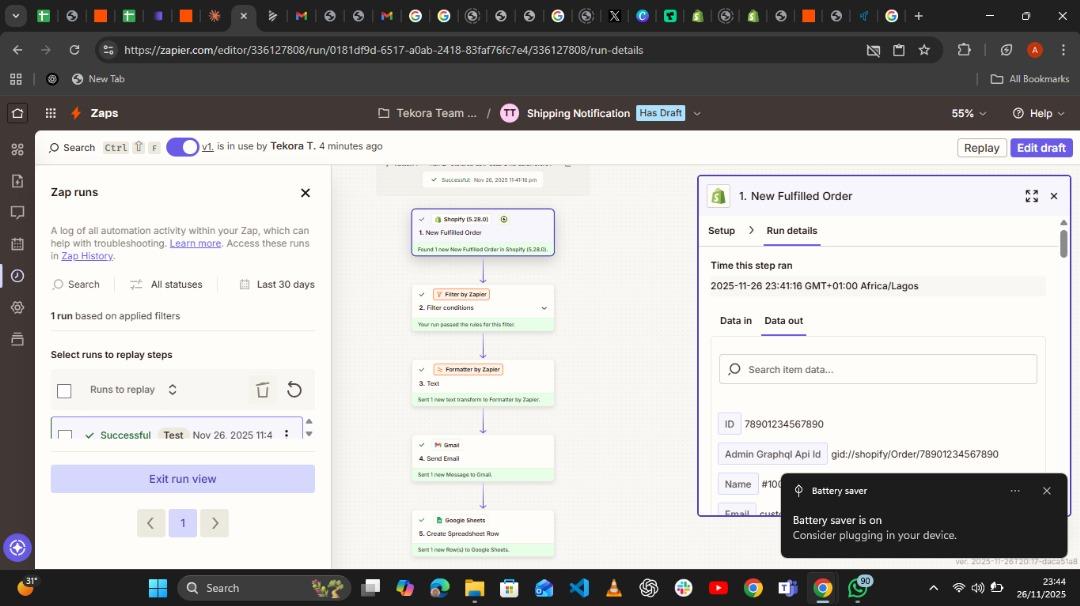
Task: Close the Zap runs panel
Action: [x=305, y=193]
